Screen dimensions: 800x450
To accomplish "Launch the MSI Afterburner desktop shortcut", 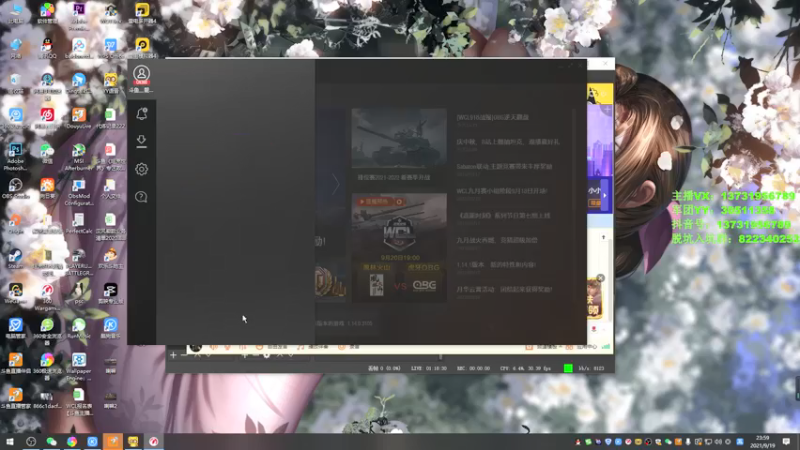I will pyautogui.click(x=79, y=157).
